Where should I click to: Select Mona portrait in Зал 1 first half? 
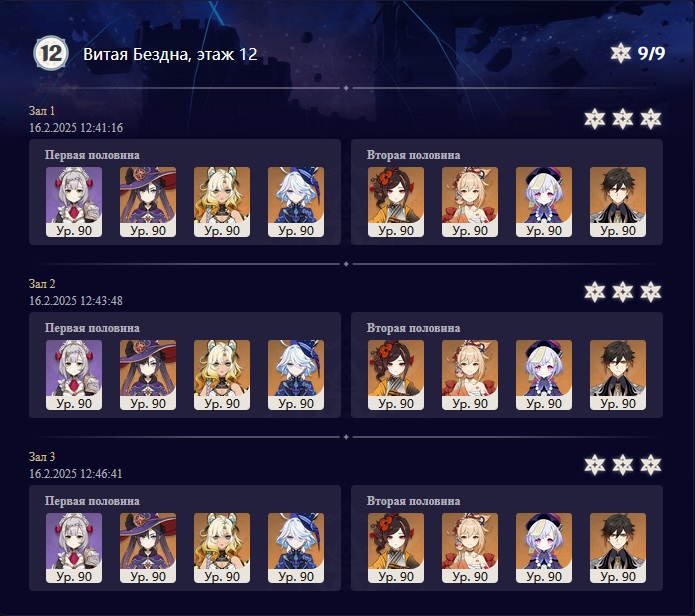(x=148, y=202)
